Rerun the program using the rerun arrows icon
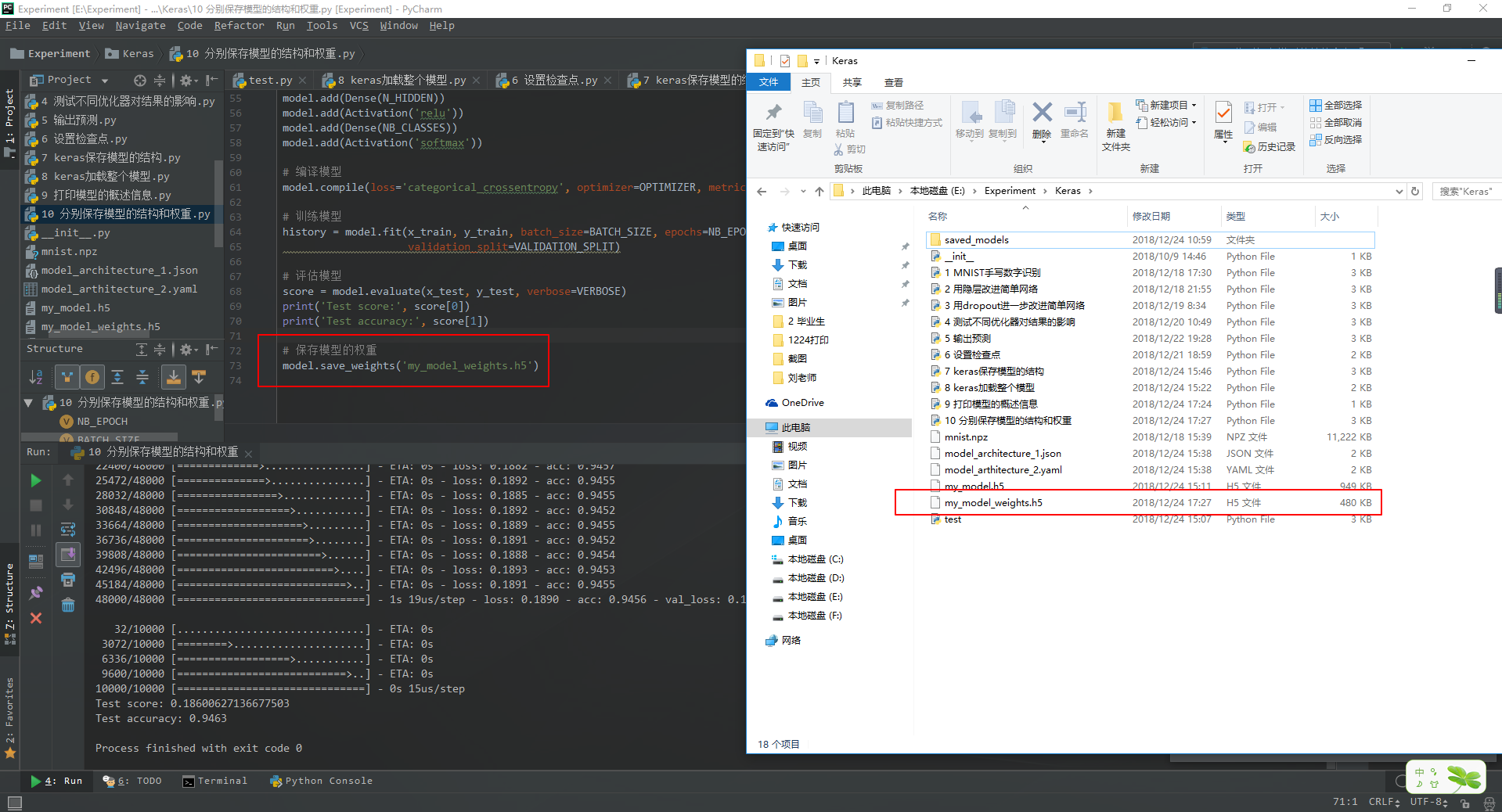The image size is (1502, 812). [68, 529]
